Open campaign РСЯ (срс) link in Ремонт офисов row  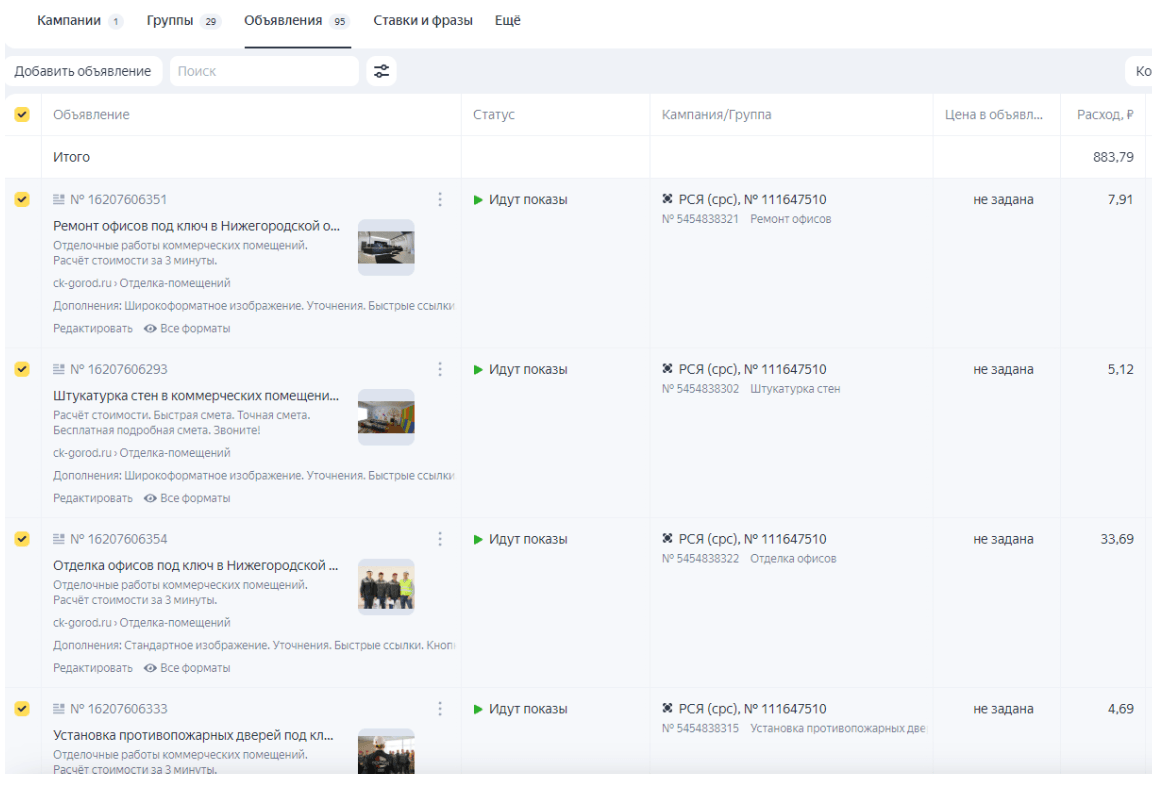pyautogui.click(x=753, y=199)
